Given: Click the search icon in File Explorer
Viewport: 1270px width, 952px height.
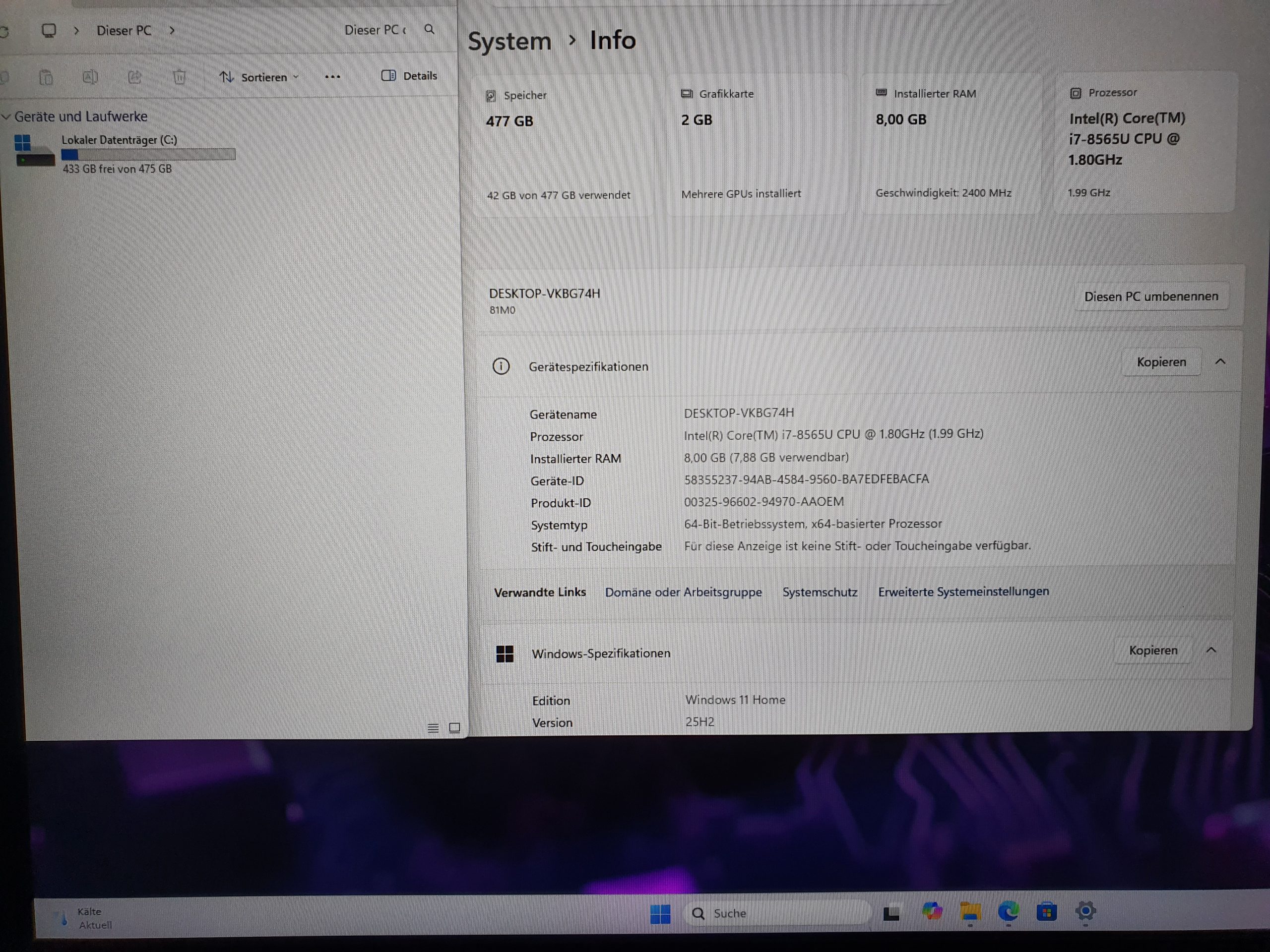Looking at the screenshot, I should pos(429,29).
